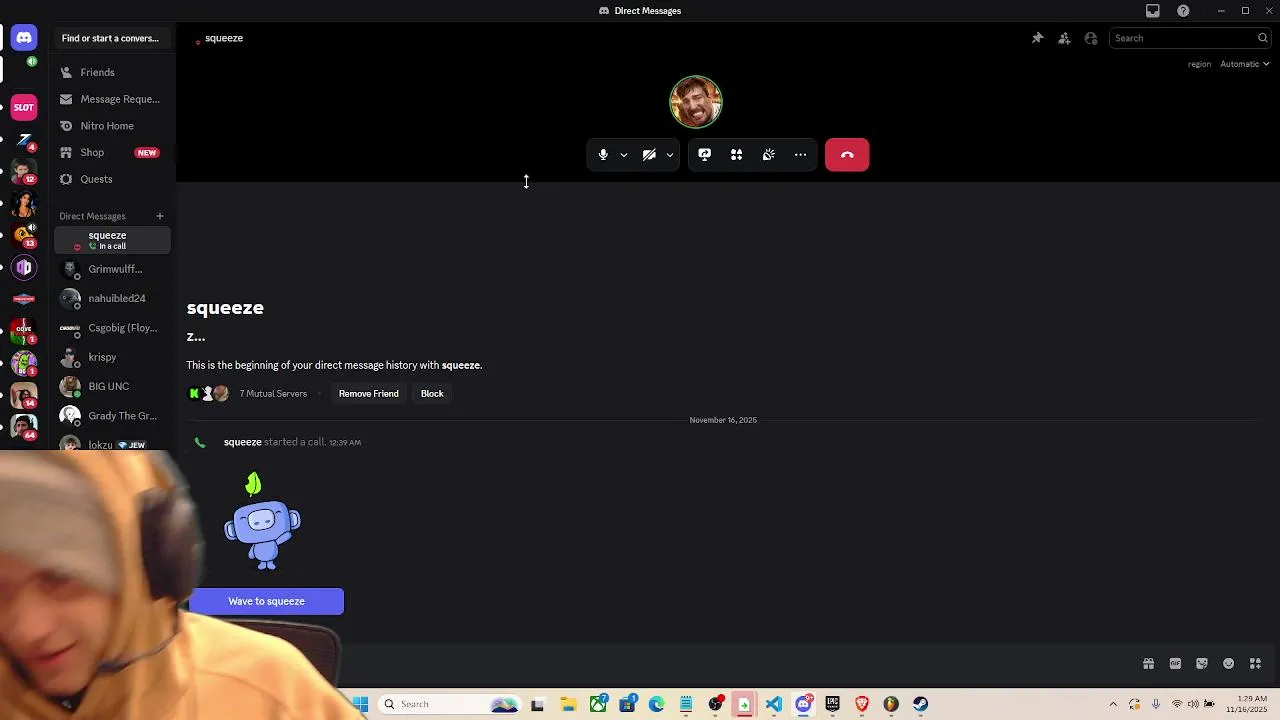Open microphone input options chevron
1280x720 pixels.
click(624, 155)
